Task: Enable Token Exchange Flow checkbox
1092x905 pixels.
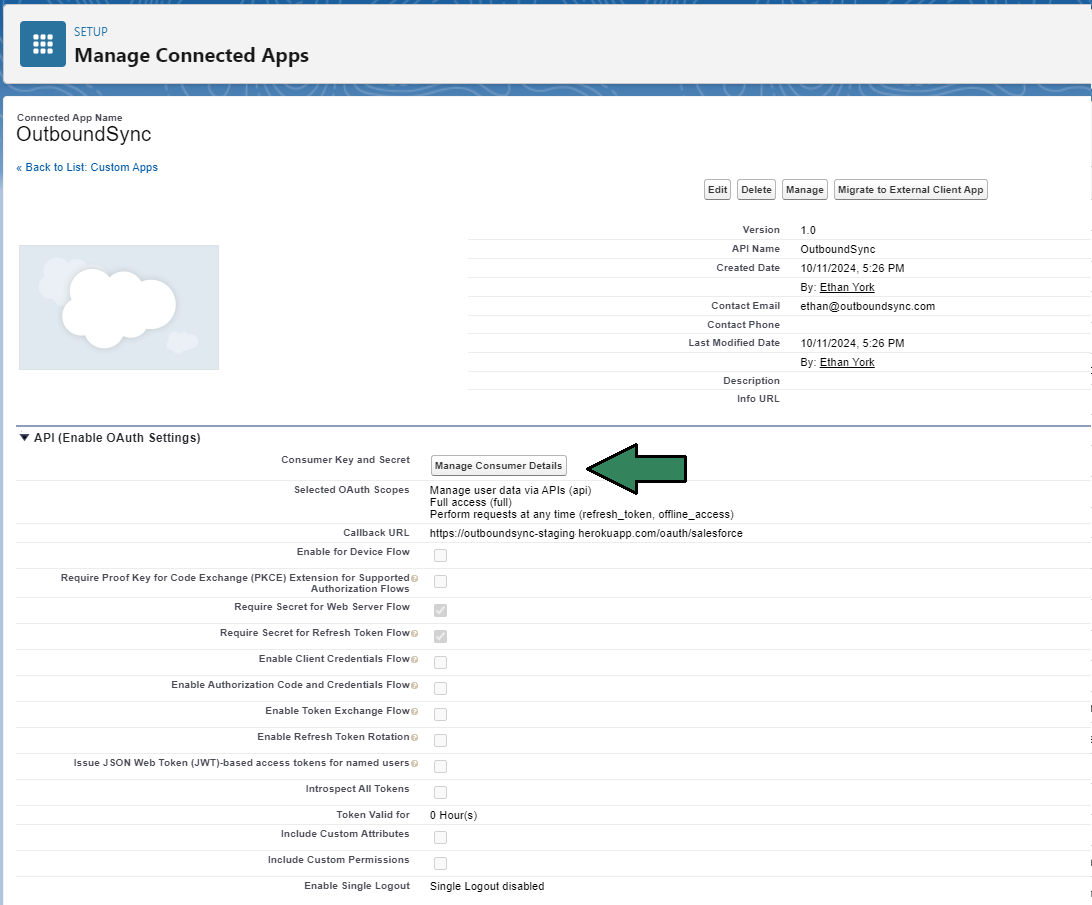Action: click(440, 714)
